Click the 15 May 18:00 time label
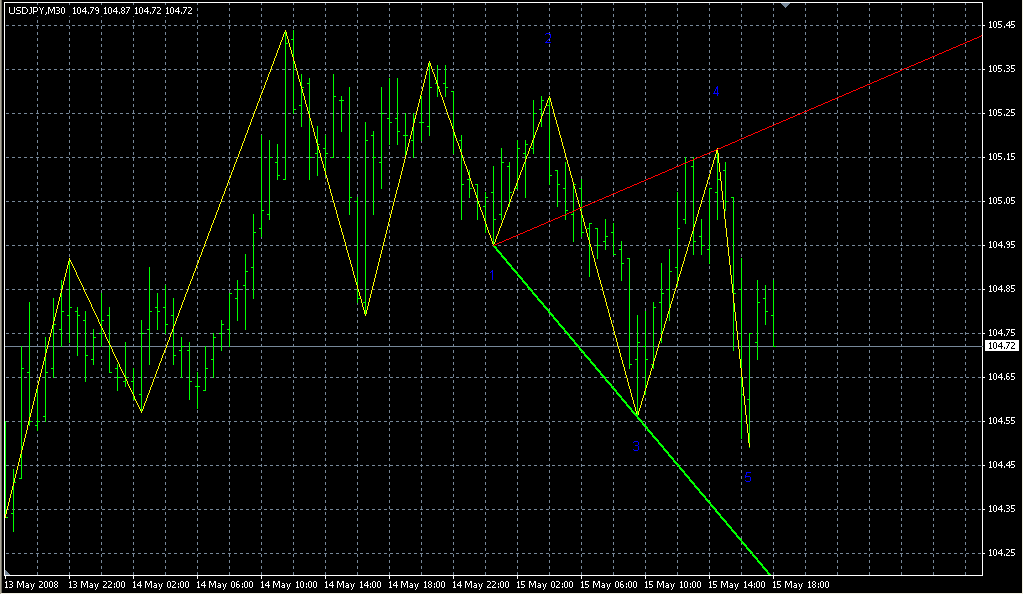Image resolution: width=1024 pixels, height=594 pixels. coord(801,584)
